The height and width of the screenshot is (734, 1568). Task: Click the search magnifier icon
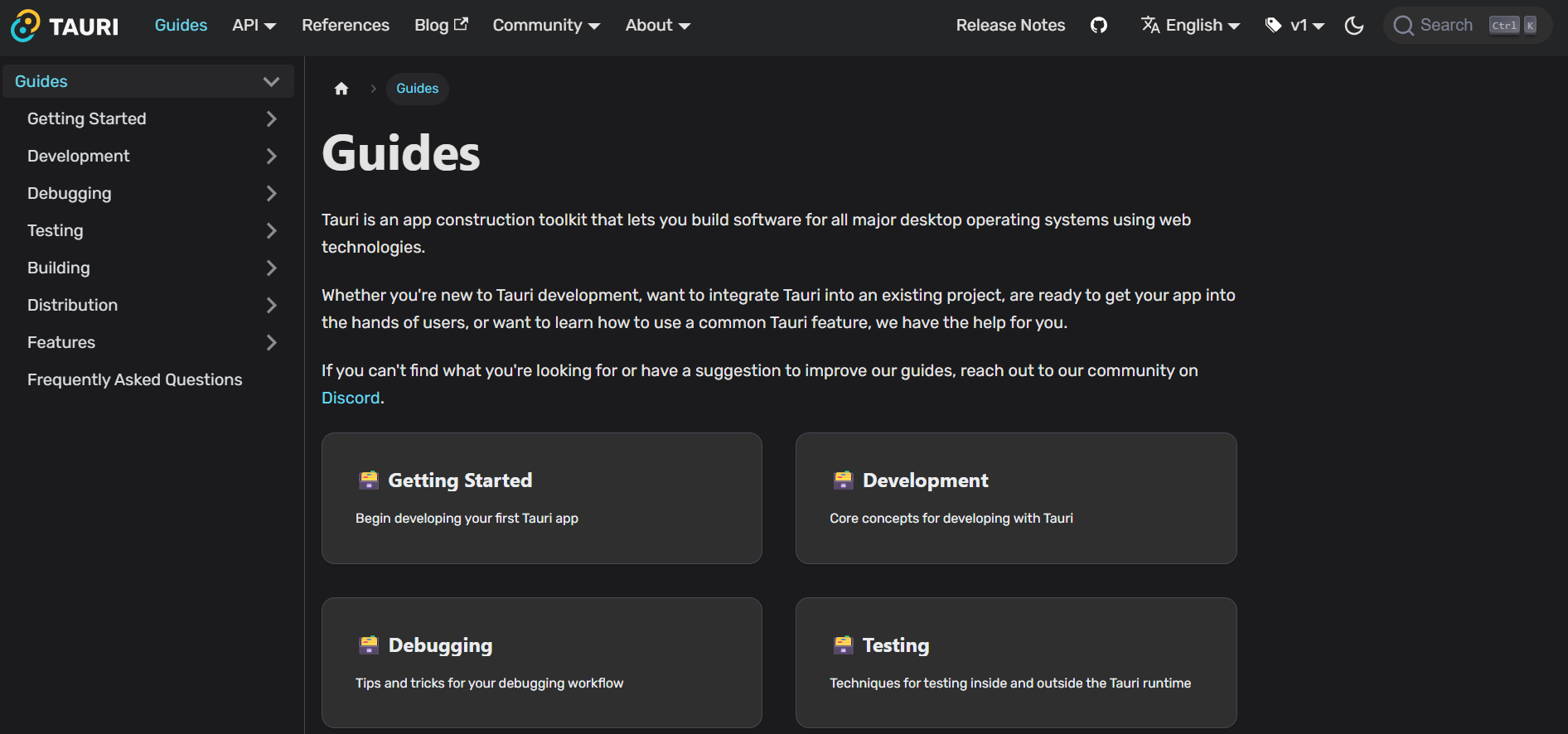click(1403, 26)
